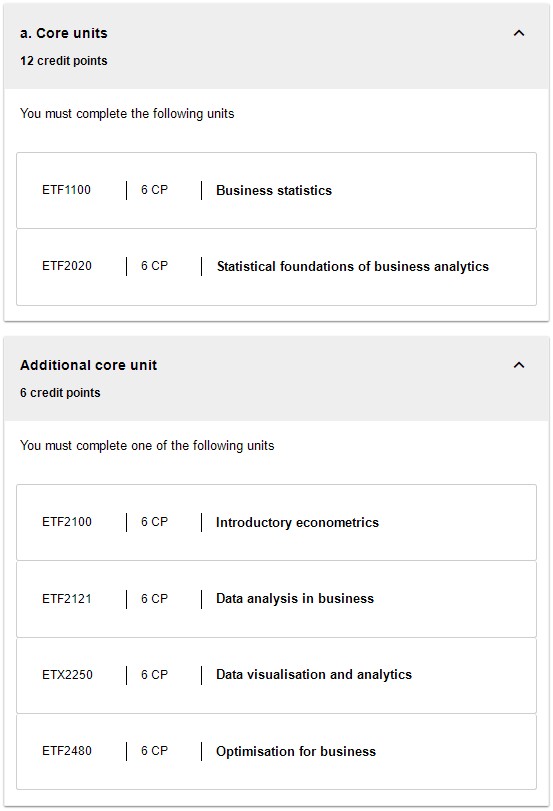
Task: Collapse the Core units section chevron
Action: (519, 33)
